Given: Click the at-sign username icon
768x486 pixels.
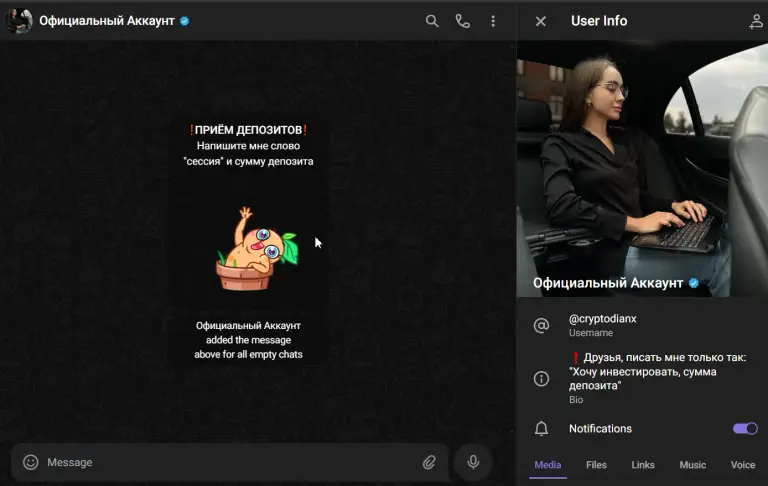Looking at the screenshot, I should (x=541, y=325).
